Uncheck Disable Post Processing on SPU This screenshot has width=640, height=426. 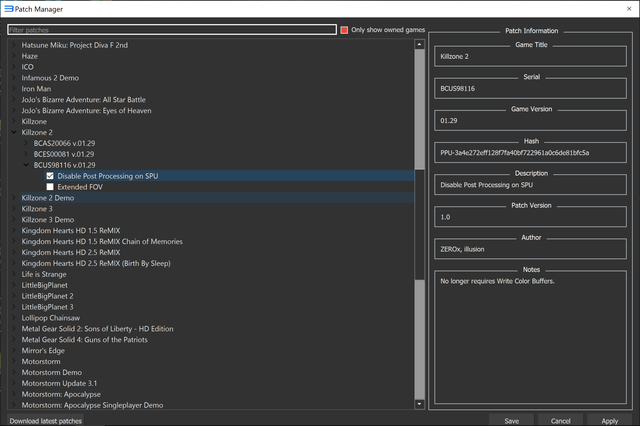(x=50, y=176)
